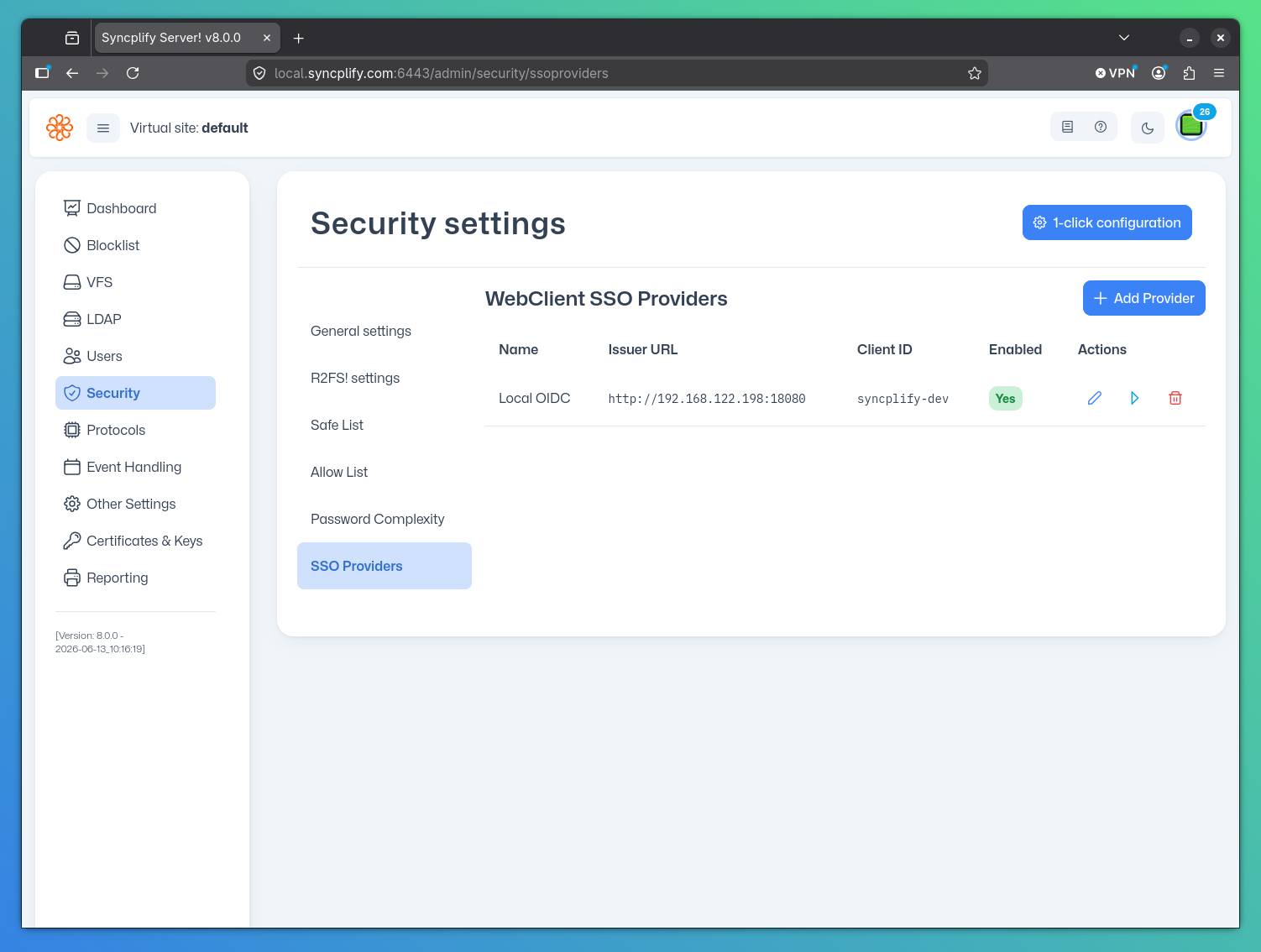Click the LDAP server icon in sidebar

pos(72,319)
